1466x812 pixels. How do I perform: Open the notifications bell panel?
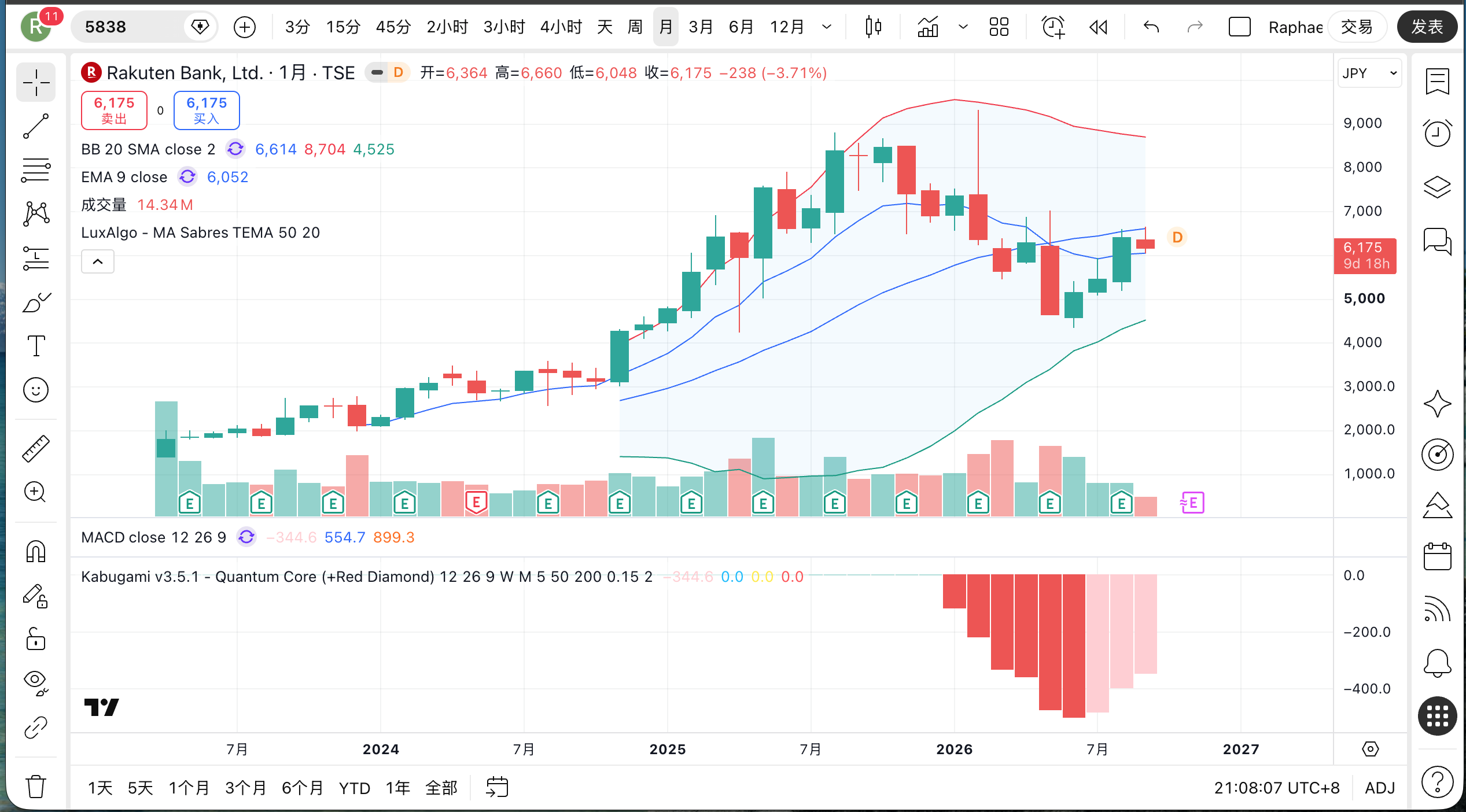[1438, 663]
